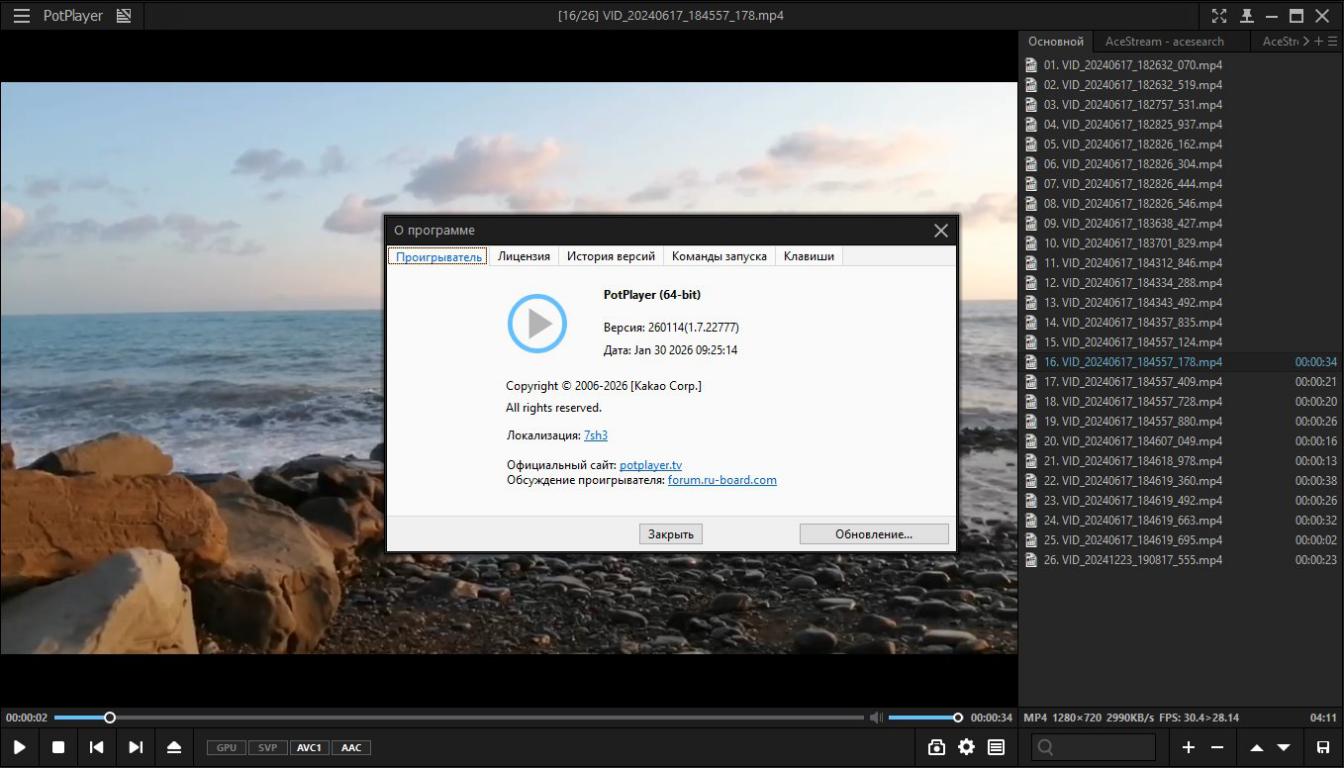Screen dimensions: 1344x768
Task: Stop playback with the square Stop button
Action: [58, 747]
